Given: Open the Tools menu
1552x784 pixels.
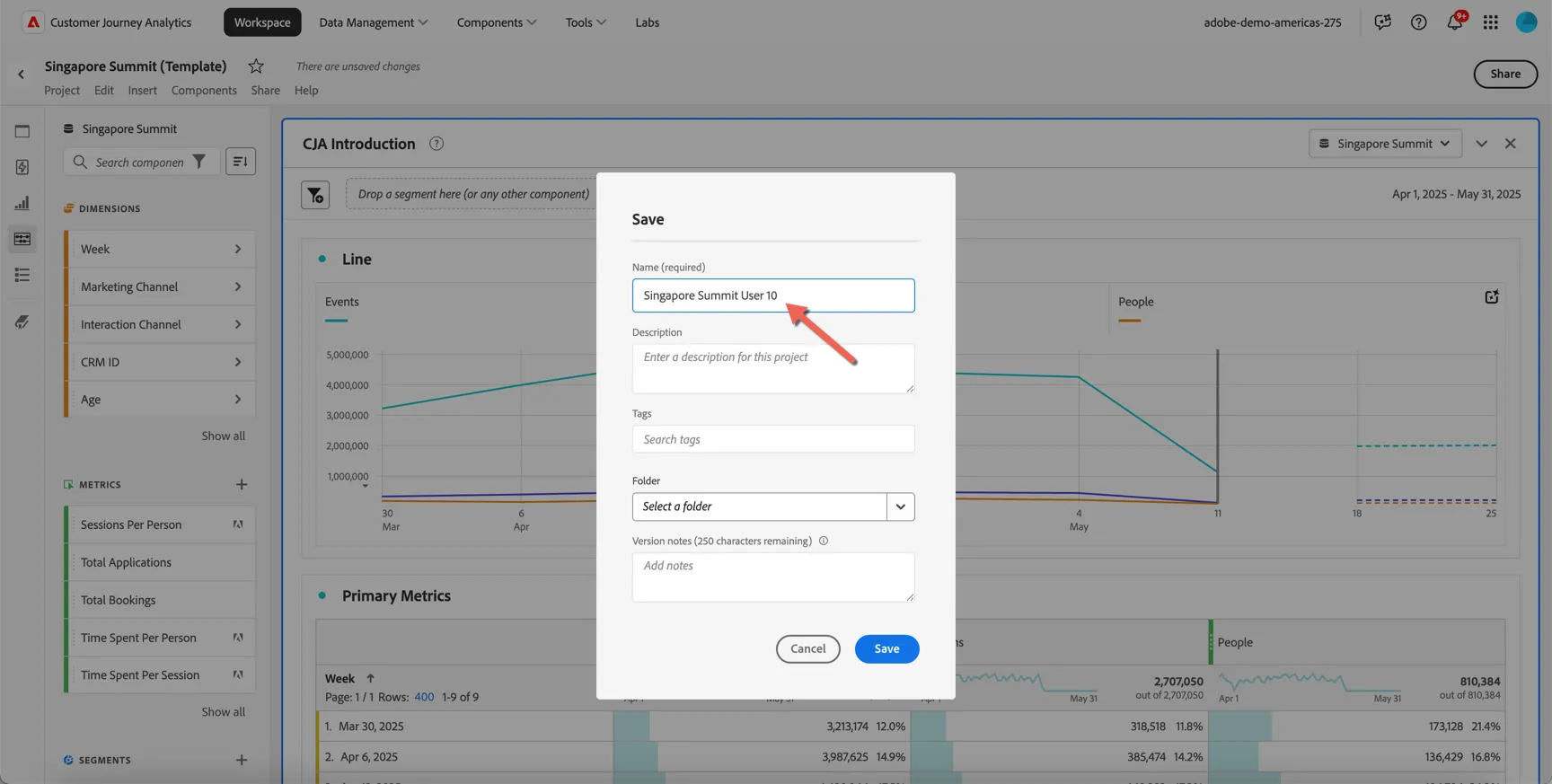Looking at the screenshot, I should coord(586,22).
